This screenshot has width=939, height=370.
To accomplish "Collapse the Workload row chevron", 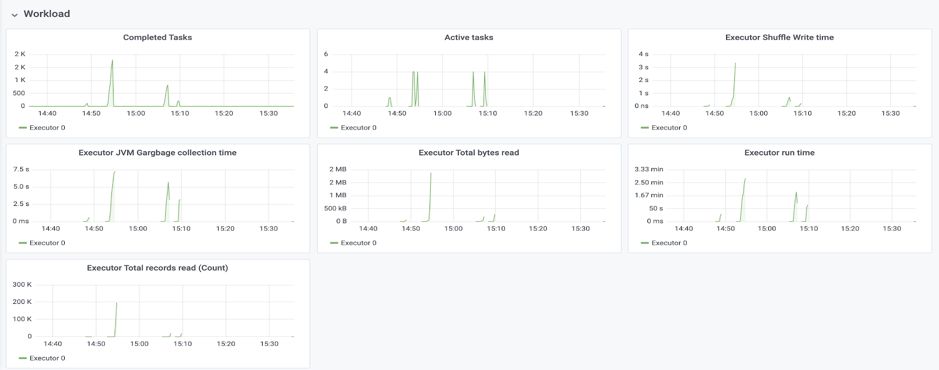I will click(14, 14).
